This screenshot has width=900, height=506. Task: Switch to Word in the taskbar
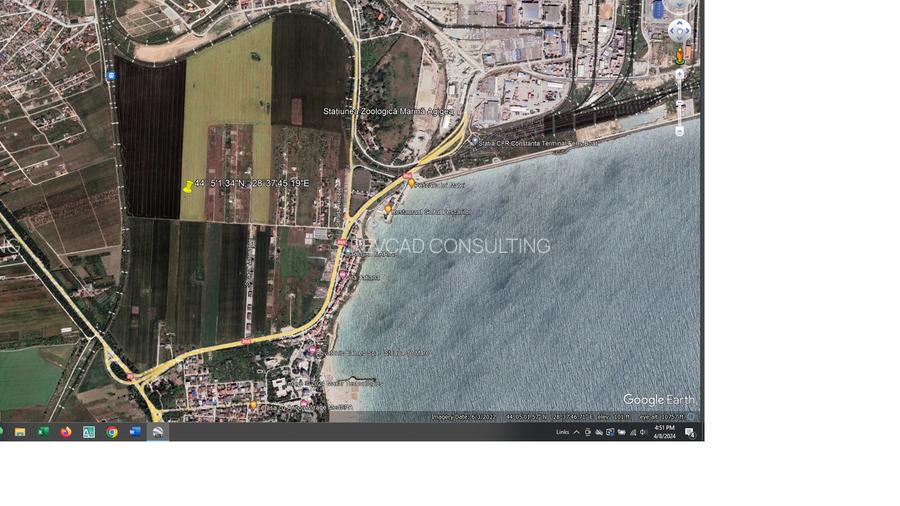tap(135, 432)
